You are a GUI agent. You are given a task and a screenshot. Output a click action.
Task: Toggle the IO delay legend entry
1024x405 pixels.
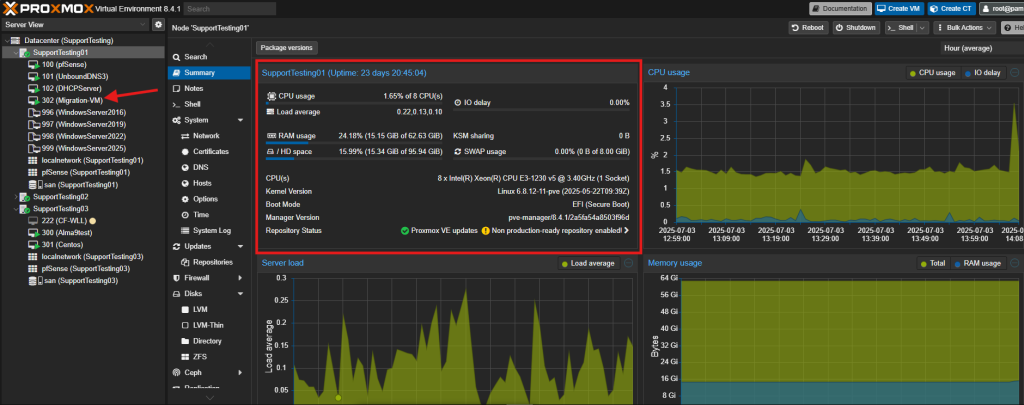[x=982, y=73]
